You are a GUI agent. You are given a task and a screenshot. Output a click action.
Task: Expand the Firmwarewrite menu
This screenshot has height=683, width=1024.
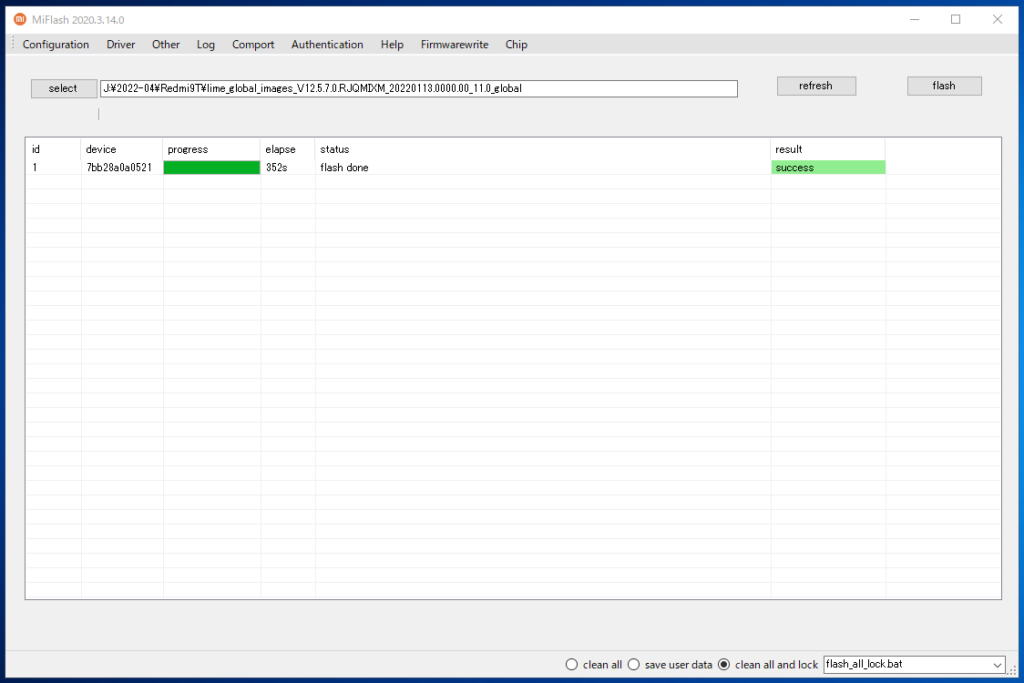click(x=454, y=44)
